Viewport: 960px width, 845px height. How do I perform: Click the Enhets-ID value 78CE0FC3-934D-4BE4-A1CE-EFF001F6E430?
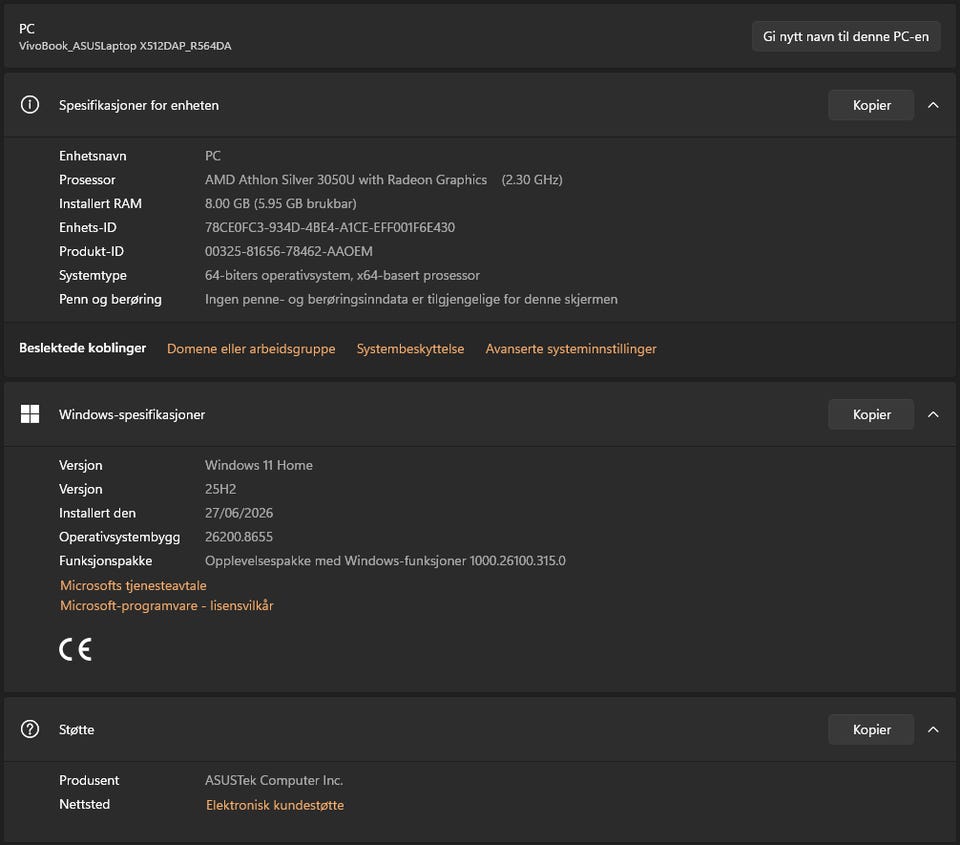click(330, 228)
